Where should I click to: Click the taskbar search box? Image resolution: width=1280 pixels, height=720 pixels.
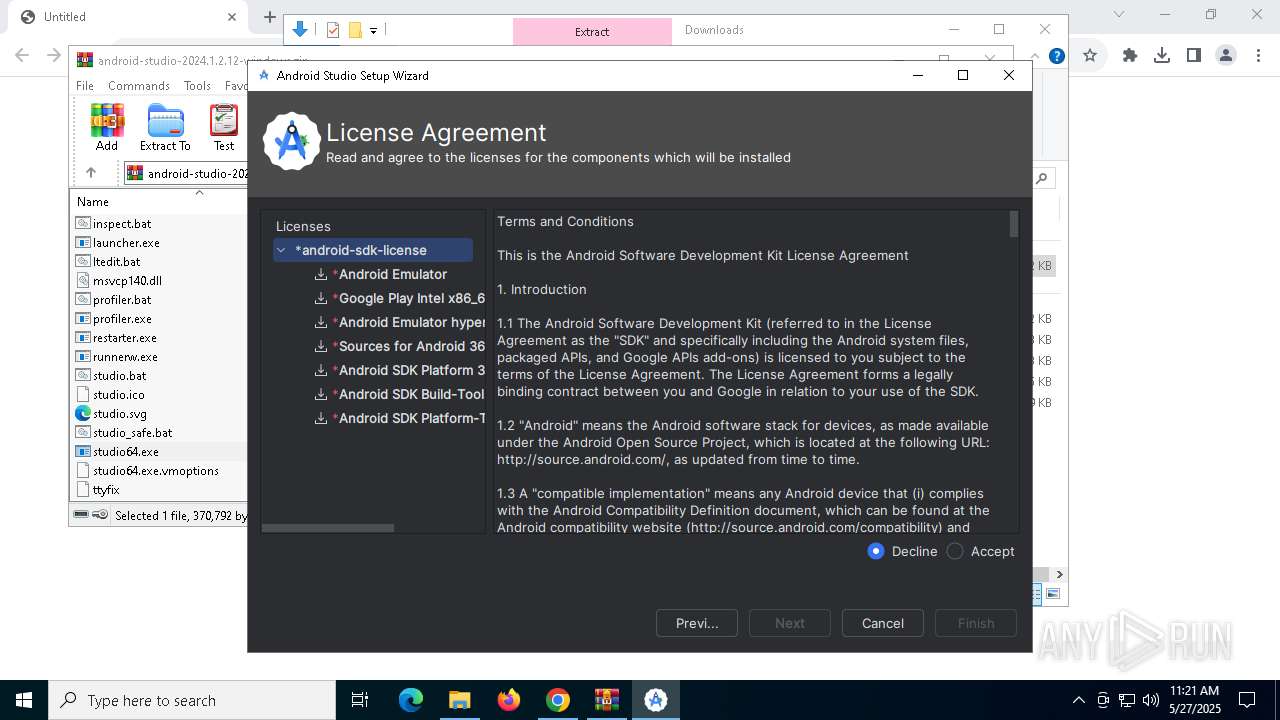[192, 700]
